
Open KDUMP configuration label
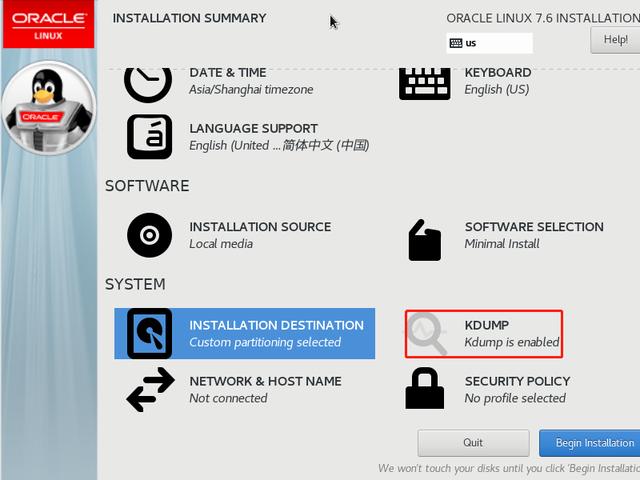point(487,325)
